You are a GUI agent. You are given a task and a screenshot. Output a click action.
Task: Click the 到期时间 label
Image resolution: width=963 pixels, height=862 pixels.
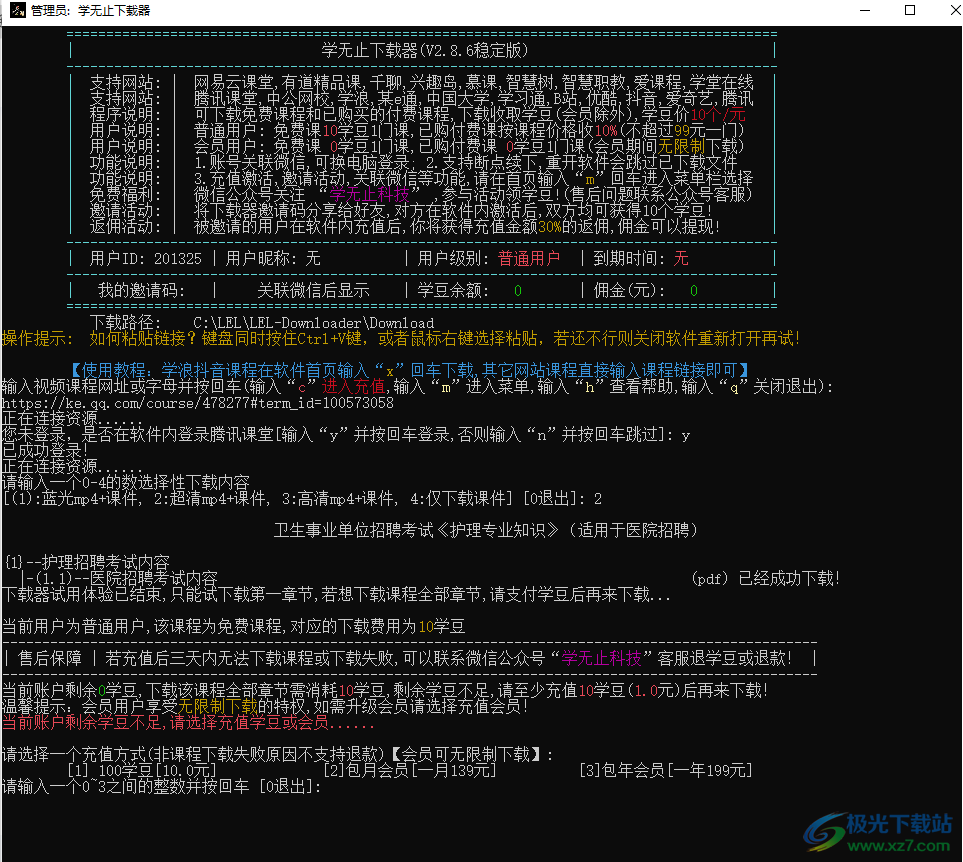click(x=628, y=258)
